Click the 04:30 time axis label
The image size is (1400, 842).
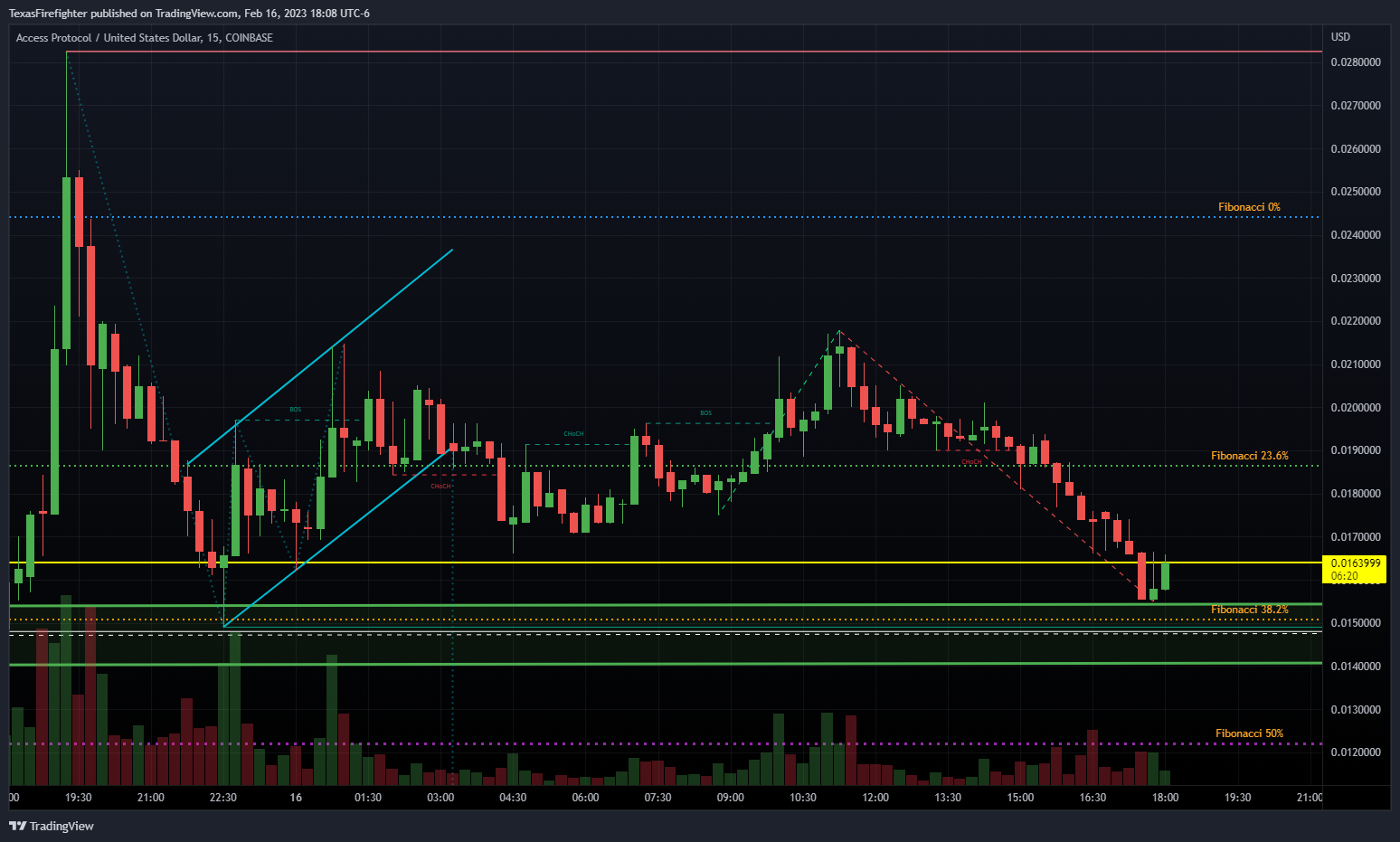point(513,798)
